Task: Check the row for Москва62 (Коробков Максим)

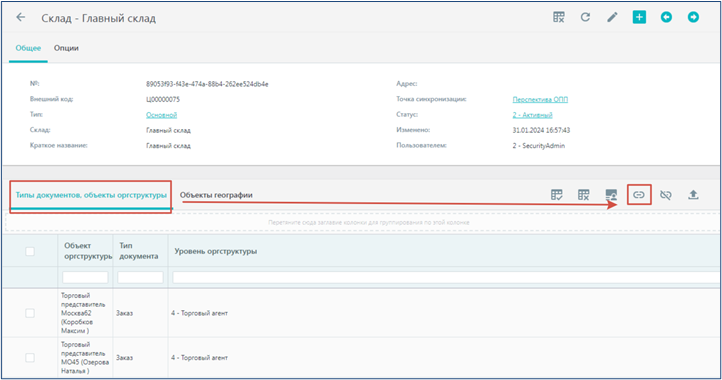Action: click(x=30, y=313)
